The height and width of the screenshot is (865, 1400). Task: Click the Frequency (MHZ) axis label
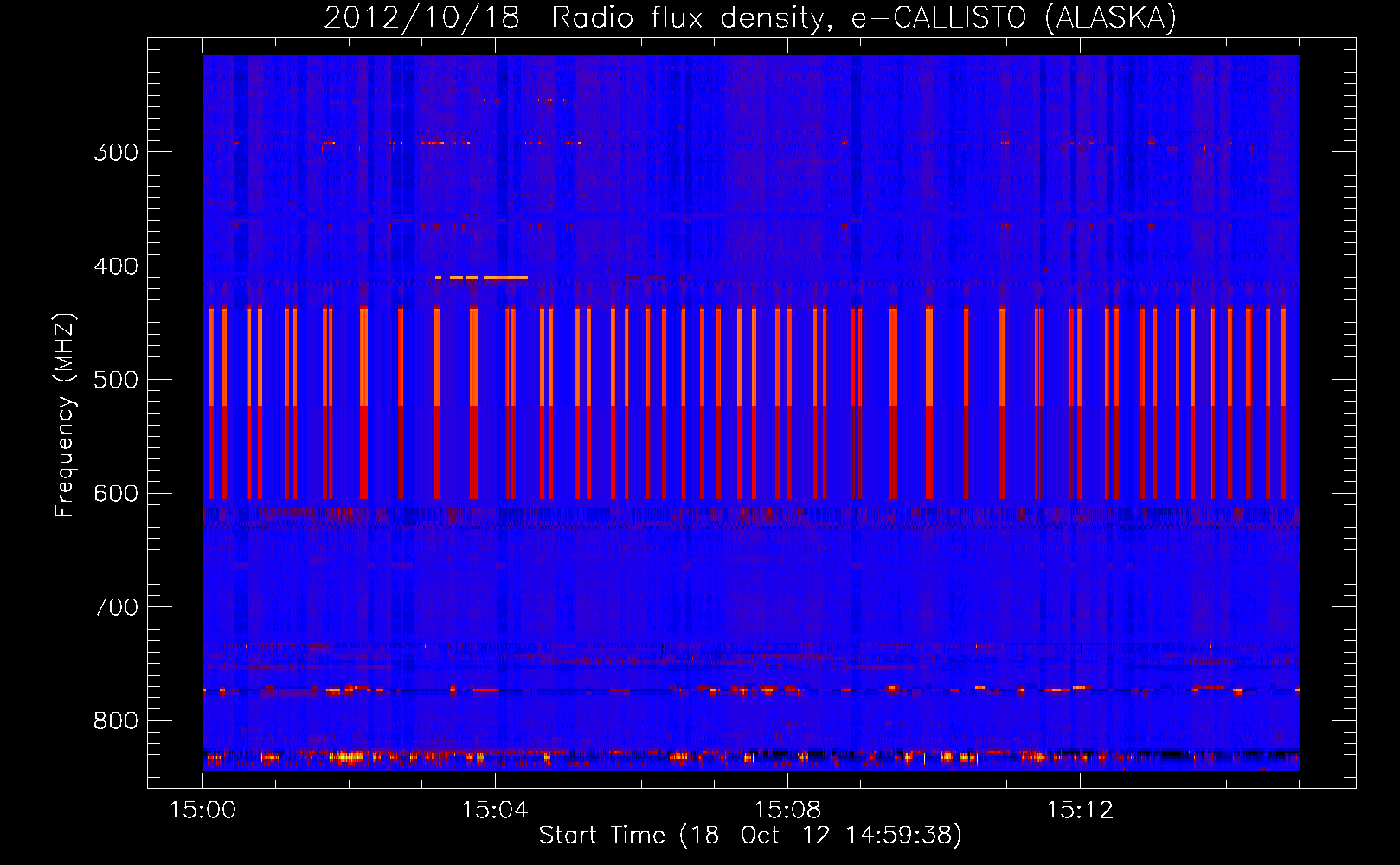point(65,414)
